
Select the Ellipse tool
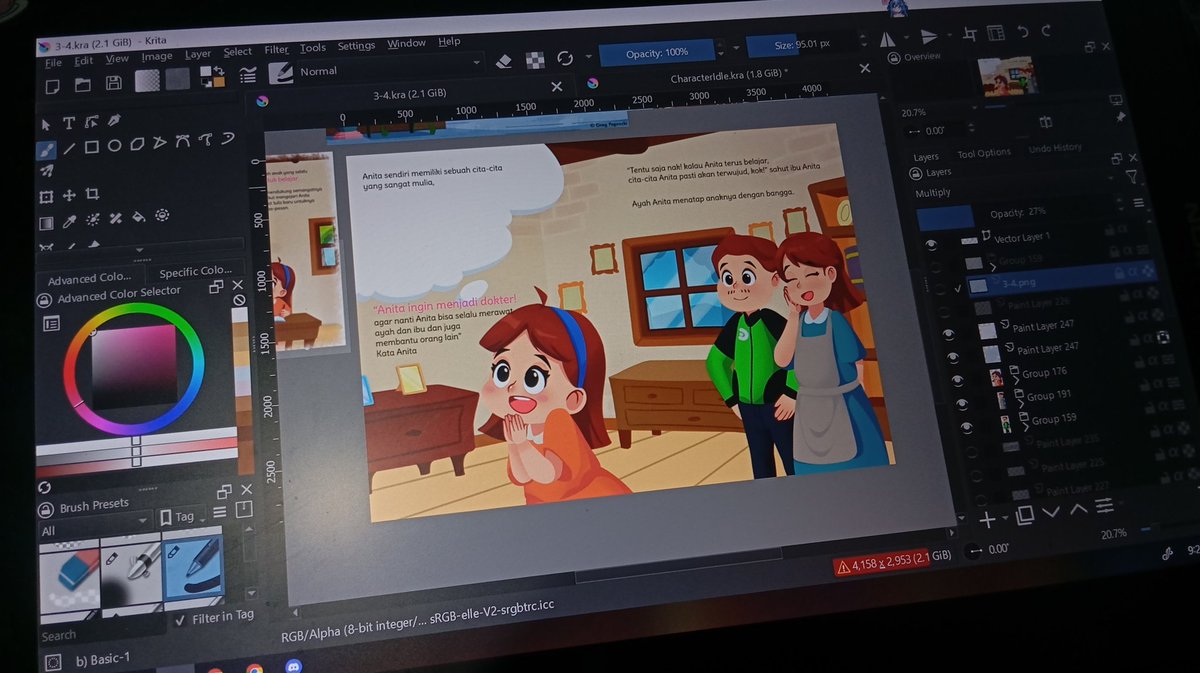(x=114, y=146)
